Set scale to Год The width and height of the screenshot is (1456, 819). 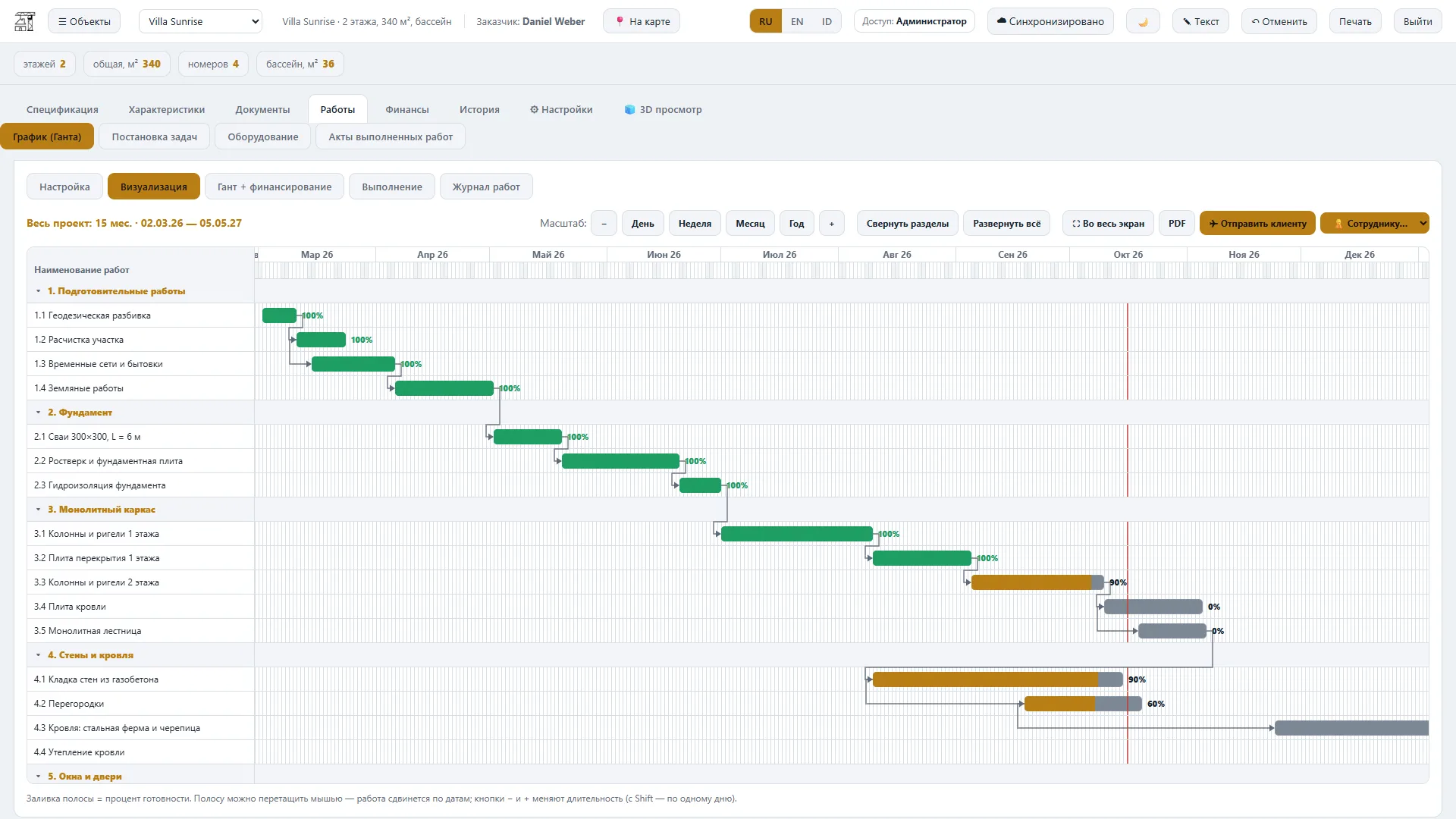796,224
